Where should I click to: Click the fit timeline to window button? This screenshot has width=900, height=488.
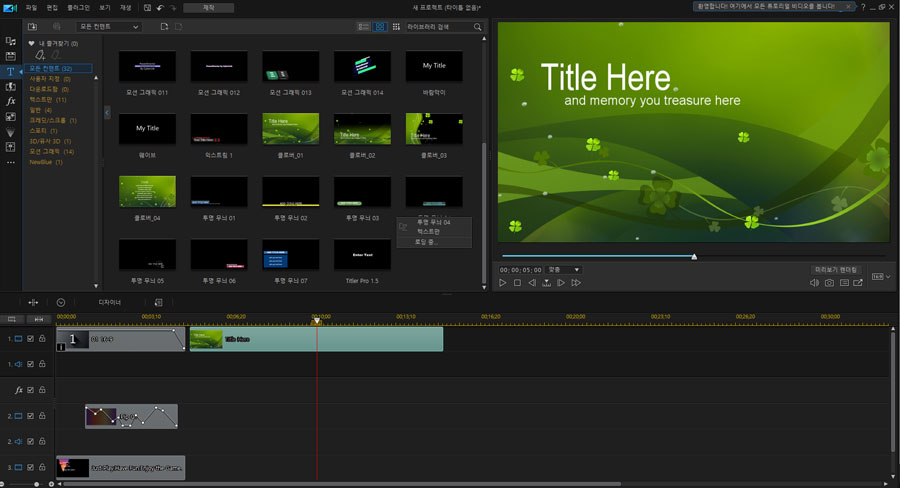pos(39,319)
